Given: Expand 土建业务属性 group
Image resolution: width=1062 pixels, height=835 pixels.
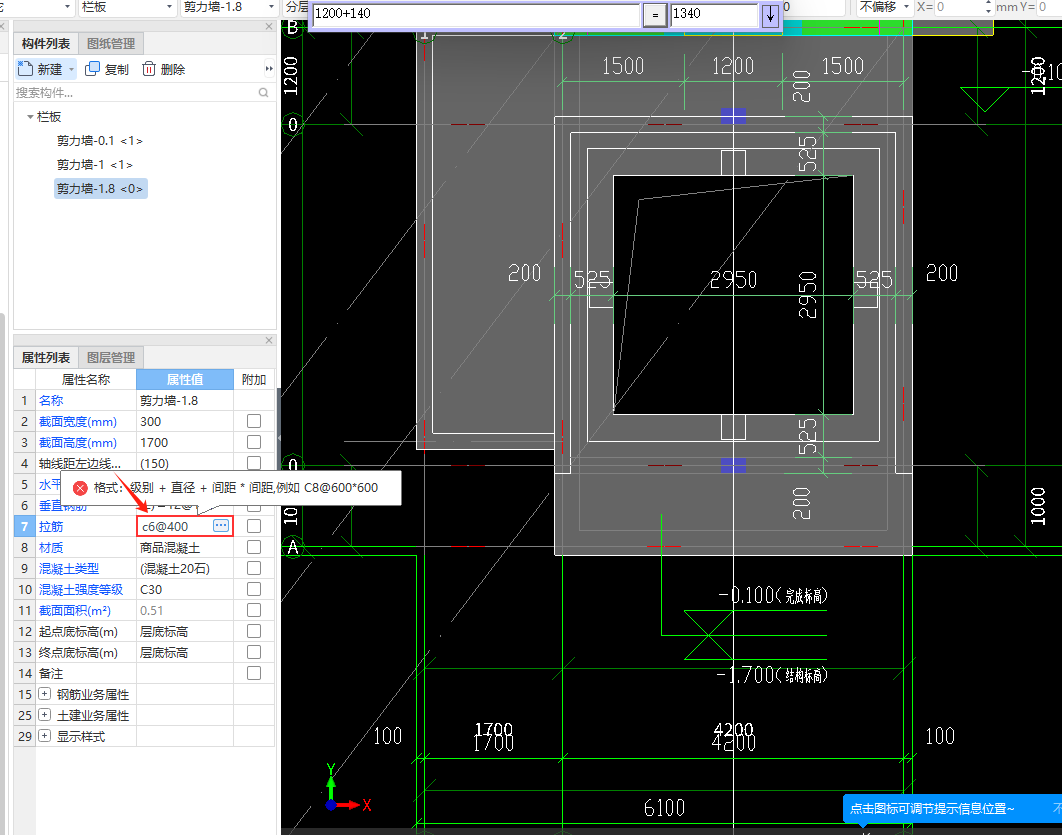Looking at the screenshot, I should click(x=45, y=715).
